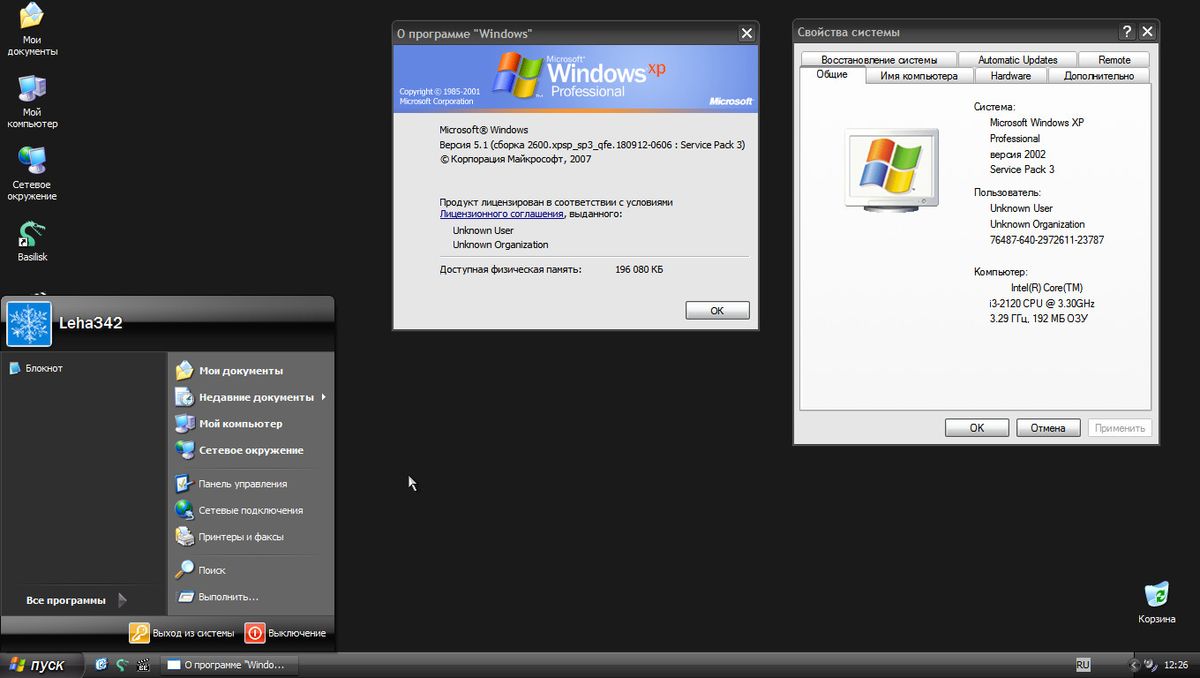Confirm the About Windows dialog with OK

click(x=717, y=310)
